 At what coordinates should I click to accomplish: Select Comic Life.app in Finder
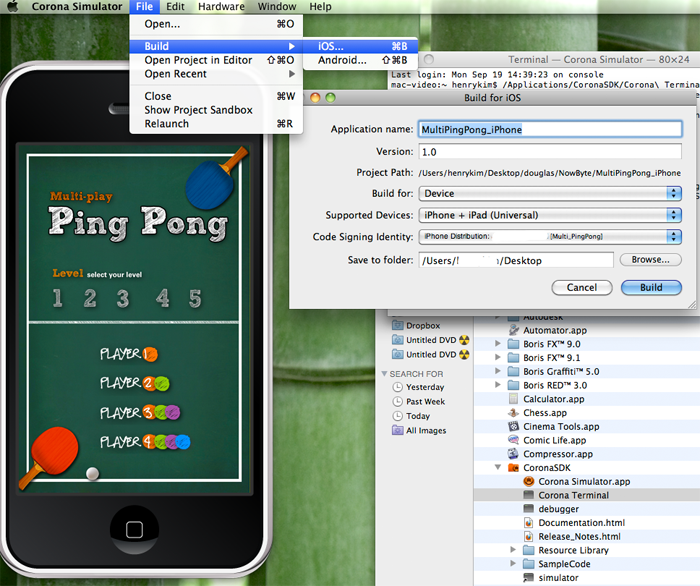554,441
